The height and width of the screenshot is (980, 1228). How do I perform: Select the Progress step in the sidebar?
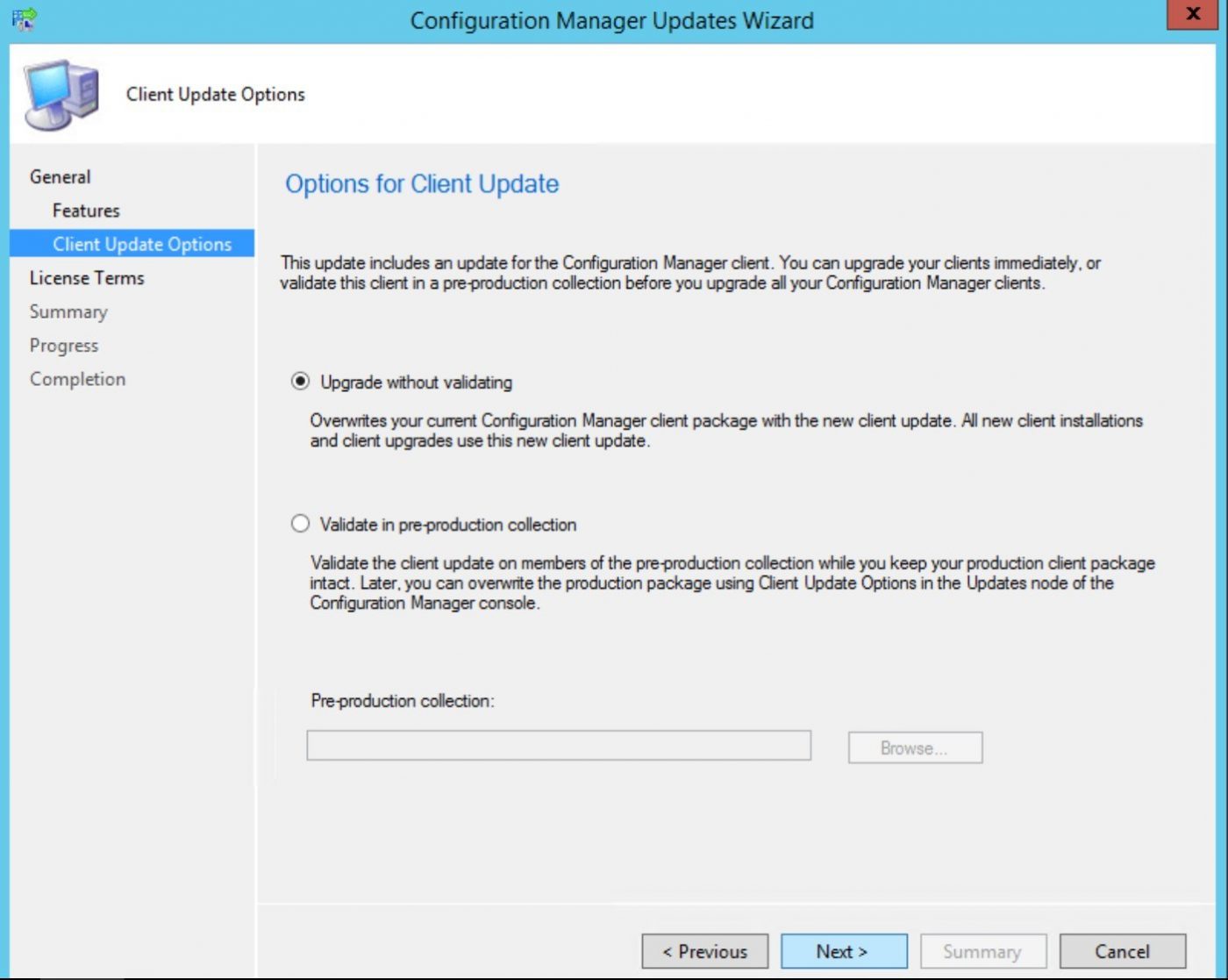(63, 345)
